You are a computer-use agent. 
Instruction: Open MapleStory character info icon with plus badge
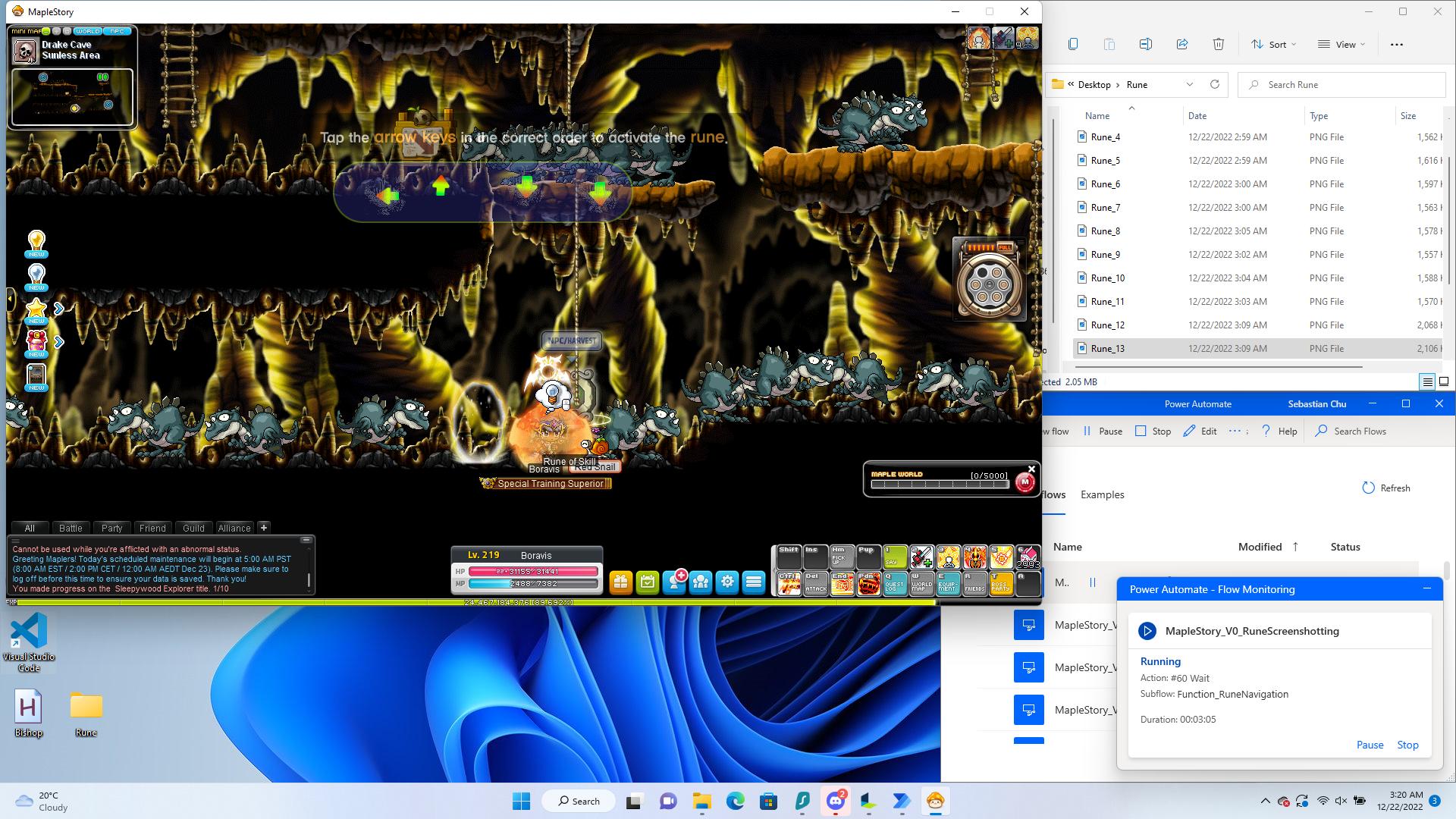(674, 582)
